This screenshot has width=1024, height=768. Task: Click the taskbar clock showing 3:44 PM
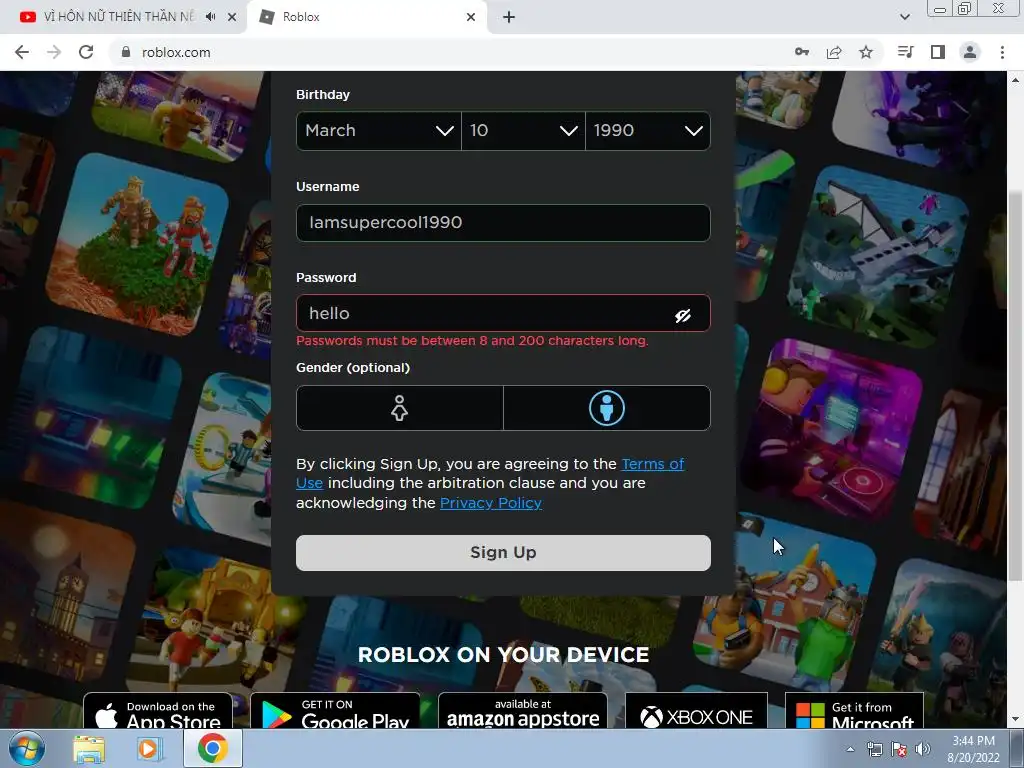[x=973, y=749]
